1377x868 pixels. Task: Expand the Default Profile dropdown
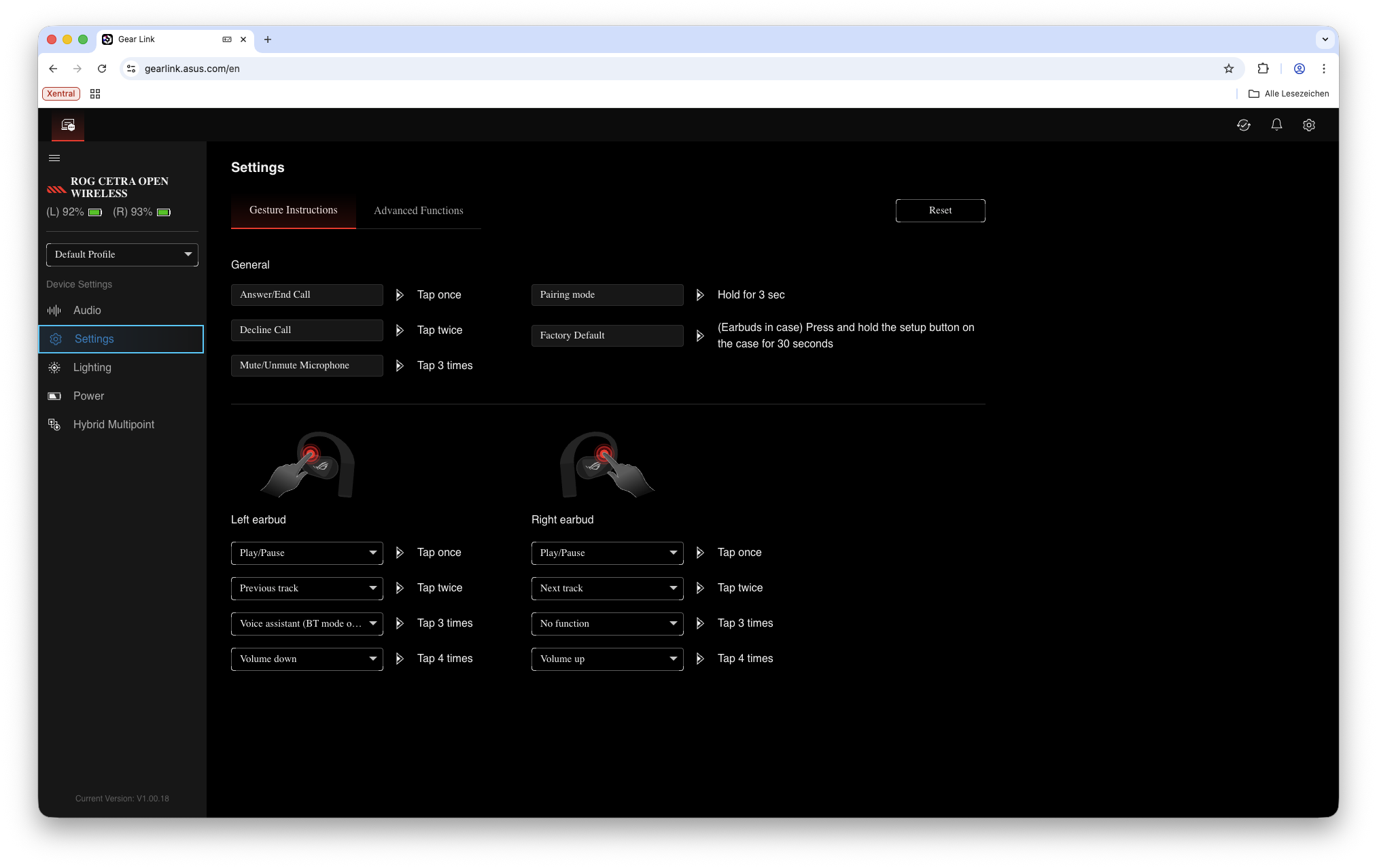[x=122, y=254]
